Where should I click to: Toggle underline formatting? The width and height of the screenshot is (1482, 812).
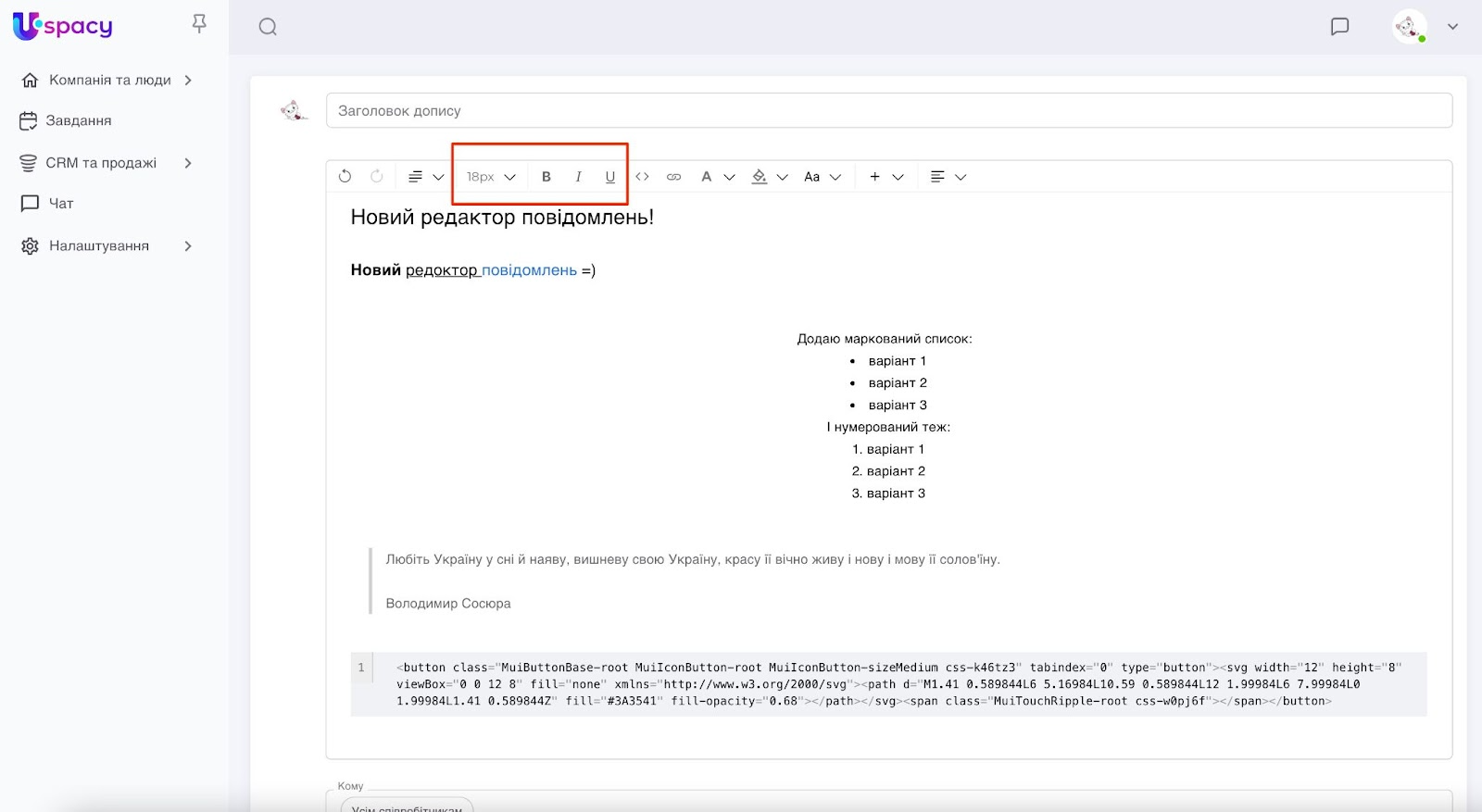(x=609, y=177)
